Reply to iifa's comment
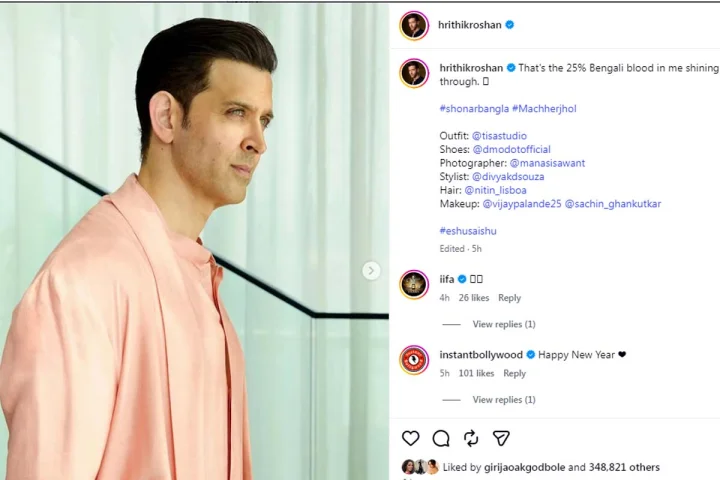Screen dimensions: 720x480 tap(509, 298)
